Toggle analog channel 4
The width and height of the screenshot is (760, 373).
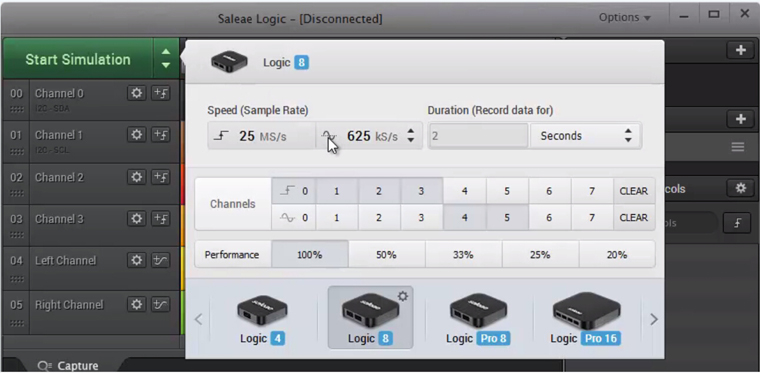[x=464, y=218]
